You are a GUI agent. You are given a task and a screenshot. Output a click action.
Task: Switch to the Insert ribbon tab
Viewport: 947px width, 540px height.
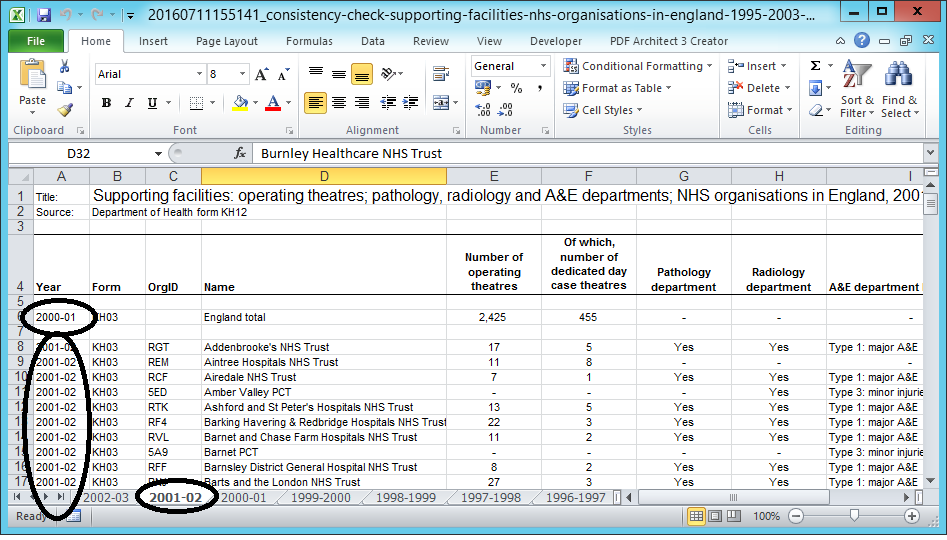(153, 41)
